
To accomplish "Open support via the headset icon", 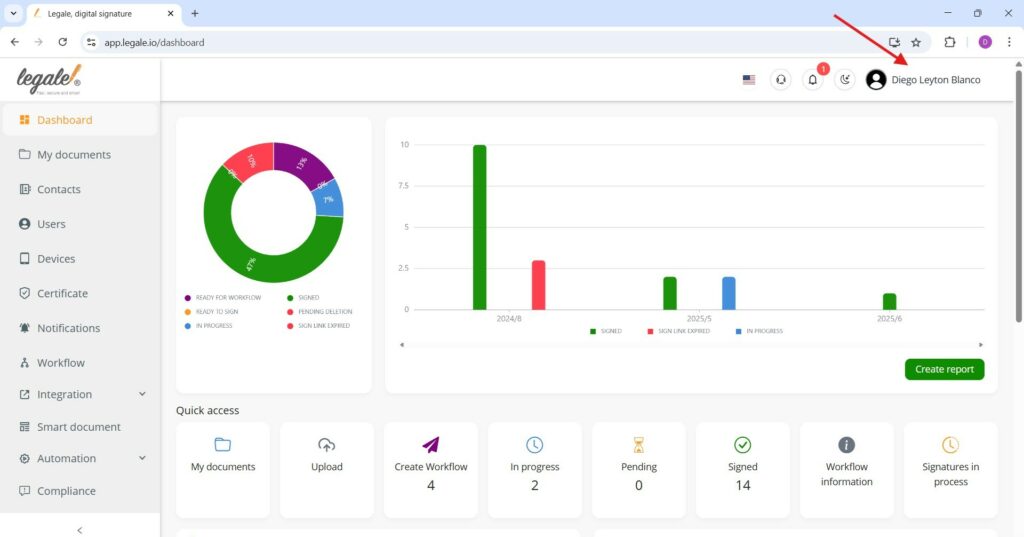I will click(780, 80).
